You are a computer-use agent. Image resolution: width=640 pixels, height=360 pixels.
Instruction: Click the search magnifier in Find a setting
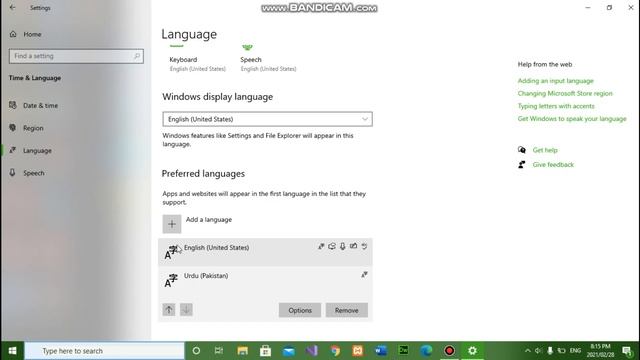[x=137, y=56]
